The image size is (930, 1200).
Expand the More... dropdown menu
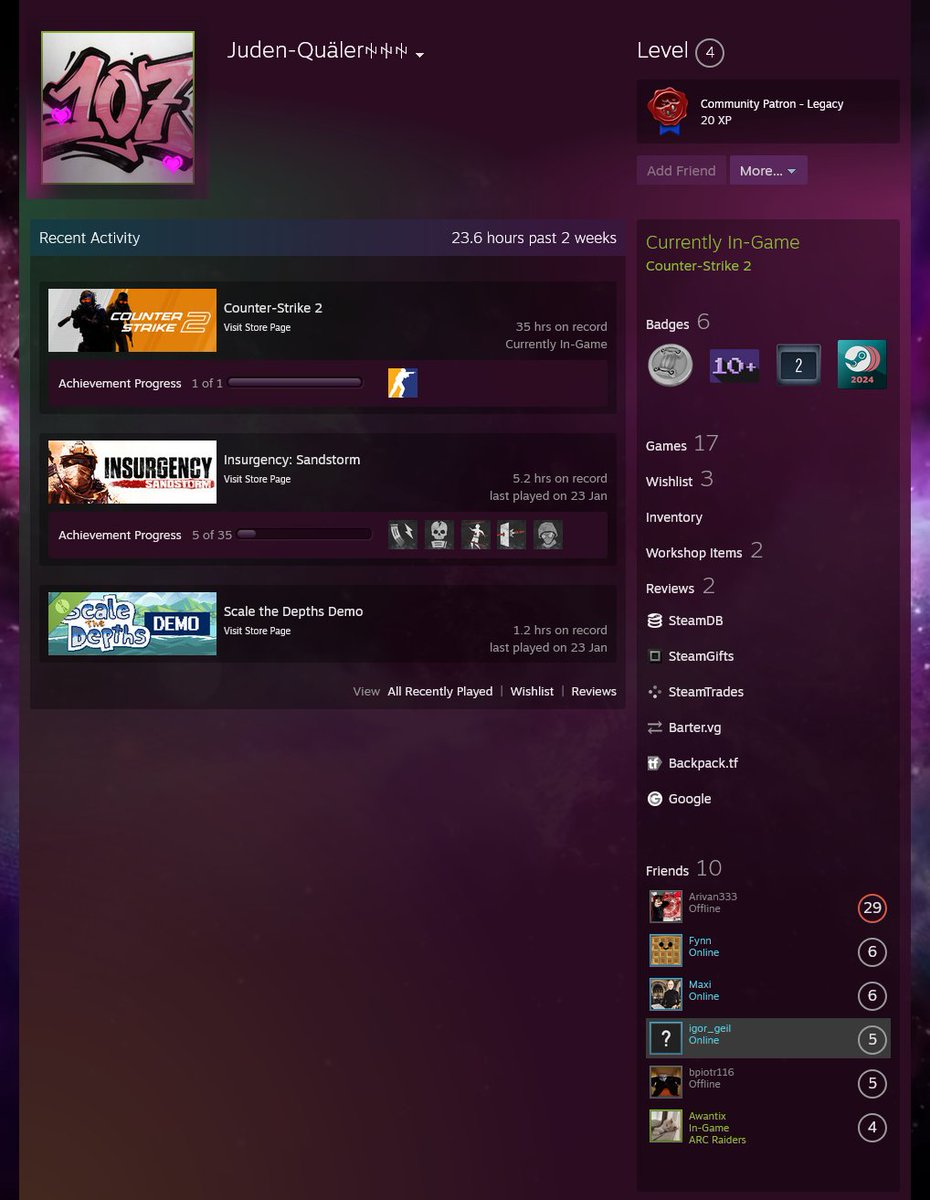click(x=768, y=170)
